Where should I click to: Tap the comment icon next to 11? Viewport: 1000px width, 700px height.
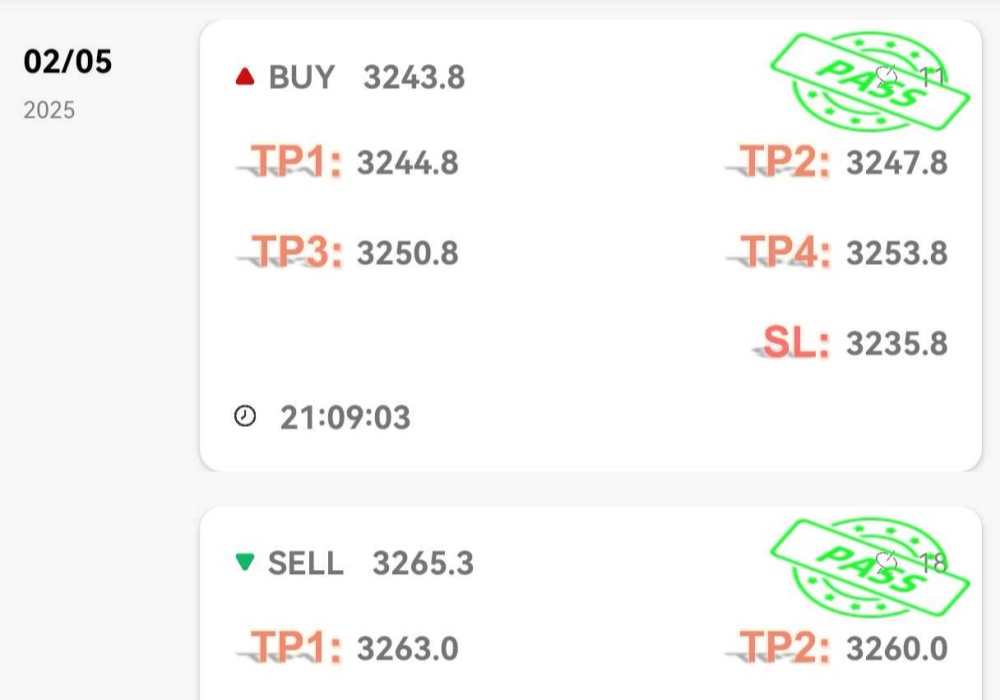click(x=886, y=76)
